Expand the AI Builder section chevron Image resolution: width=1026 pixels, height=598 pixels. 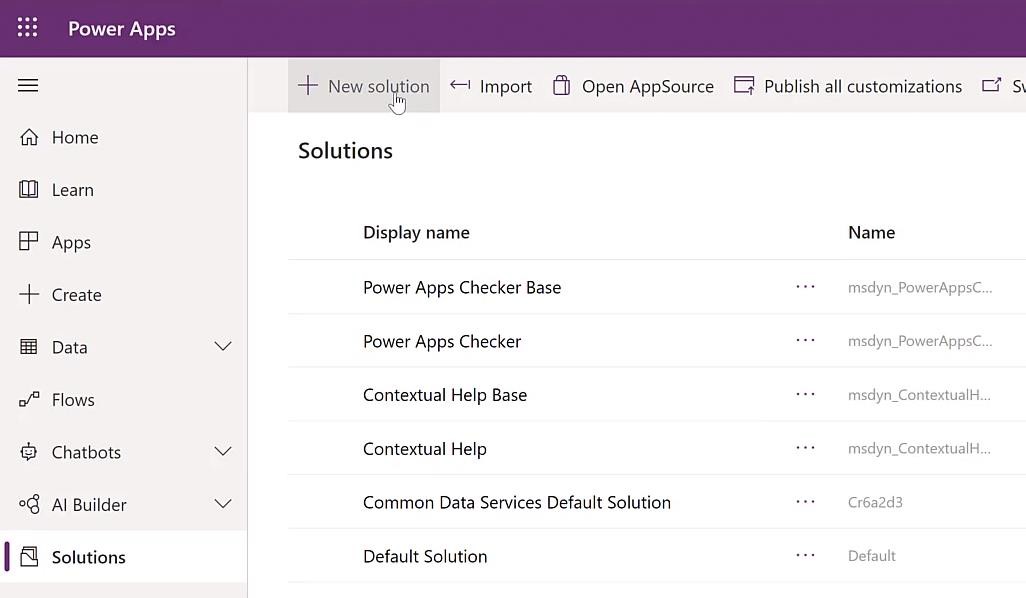[223, 504]
